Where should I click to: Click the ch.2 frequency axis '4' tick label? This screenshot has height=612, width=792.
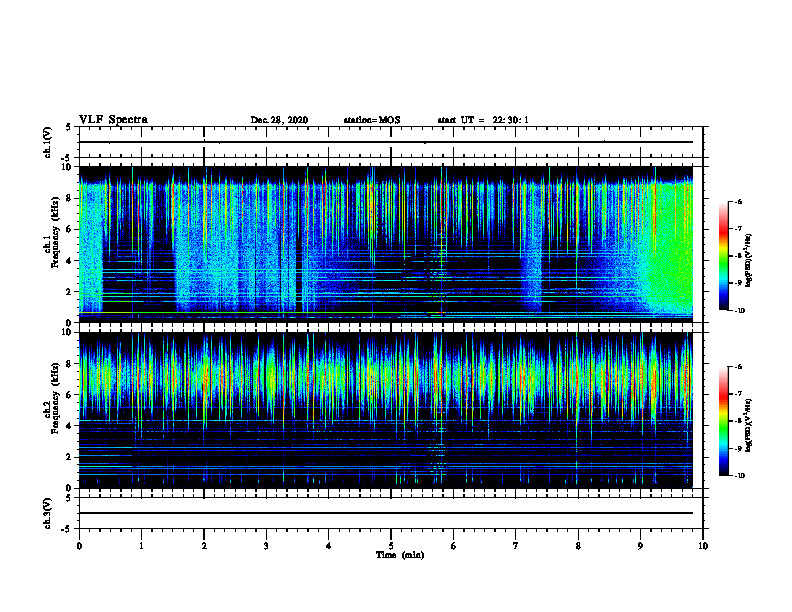pyautogui.click(x=69, y=426)
